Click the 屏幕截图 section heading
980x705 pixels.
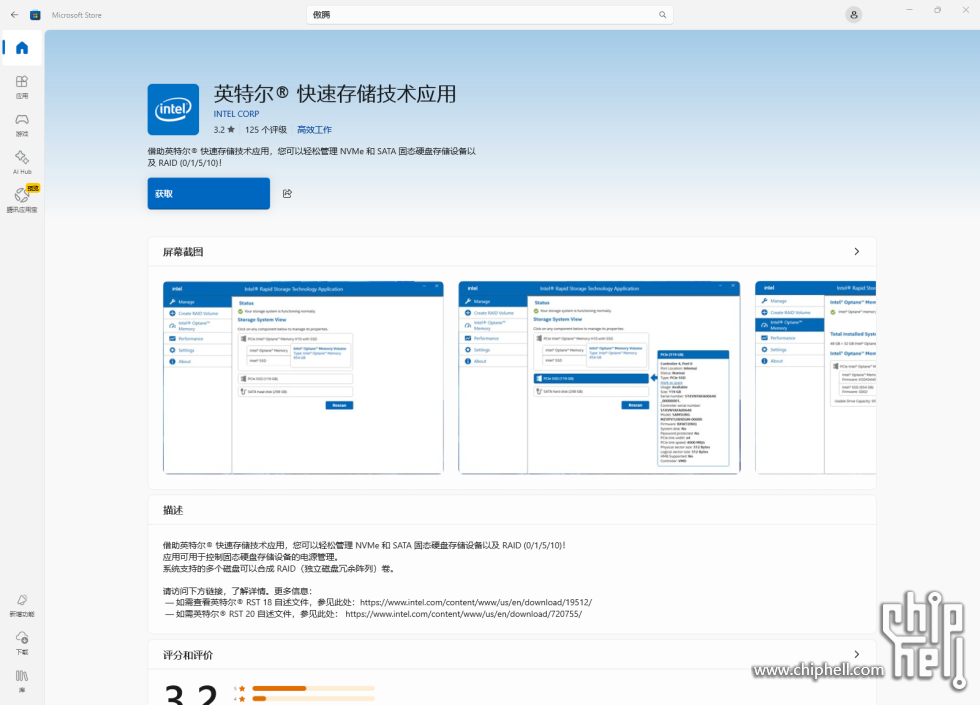coord(183,252)
